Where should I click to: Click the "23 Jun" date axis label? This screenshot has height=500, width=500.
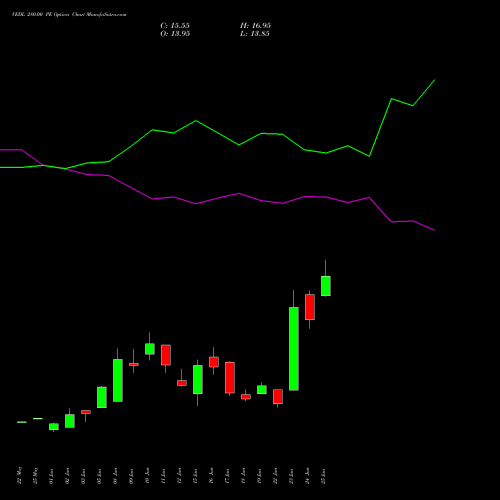pos(291,476)
